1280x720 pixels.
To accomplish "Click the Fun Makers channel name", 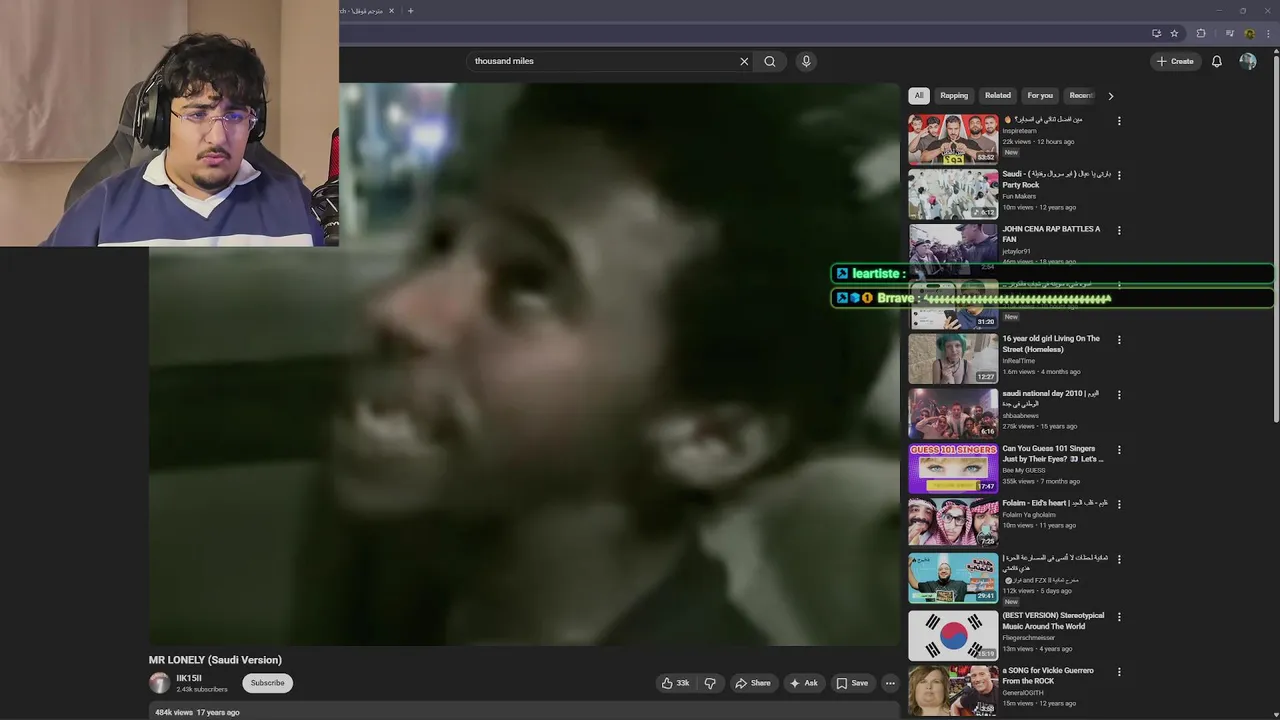I will [x=1019, y=196].
